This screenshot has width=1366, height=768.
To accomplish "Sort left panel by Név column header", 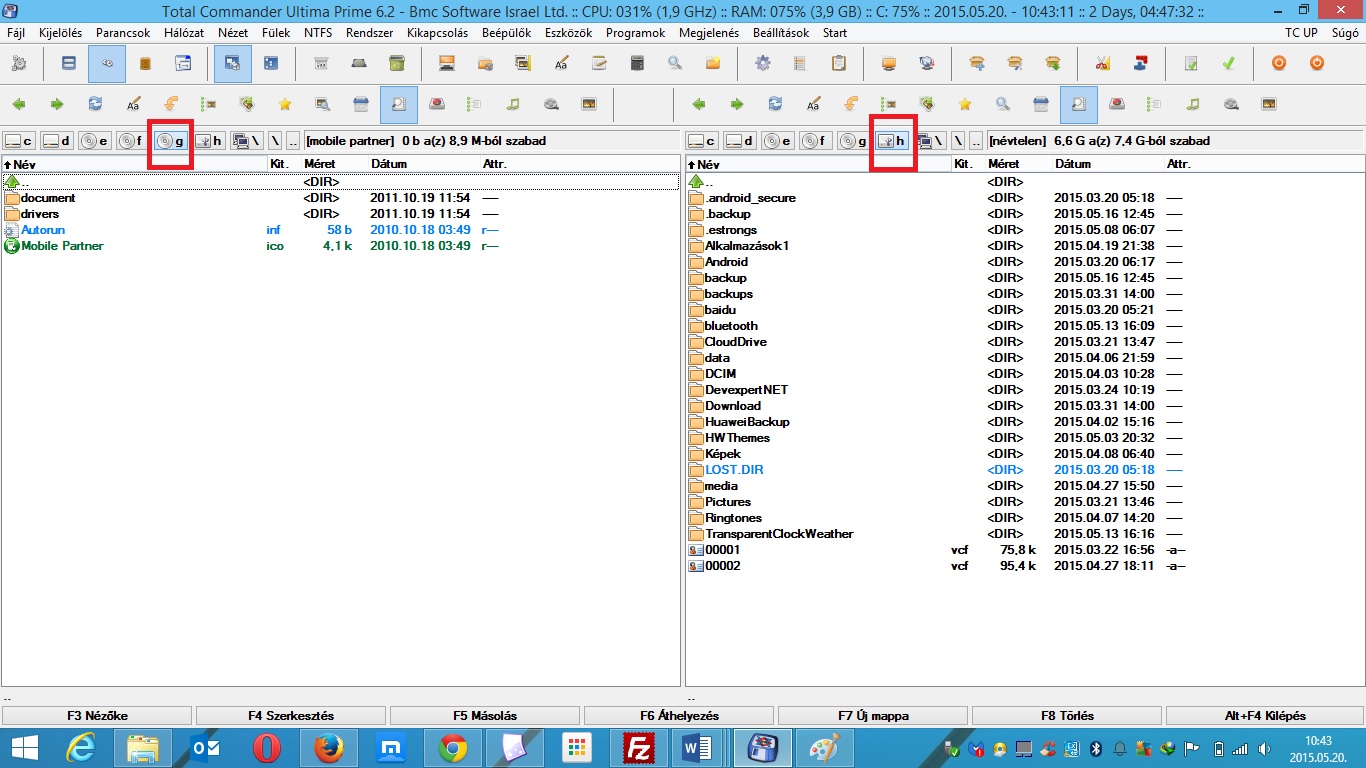I will pyautogui.click(x=134, y=164).
